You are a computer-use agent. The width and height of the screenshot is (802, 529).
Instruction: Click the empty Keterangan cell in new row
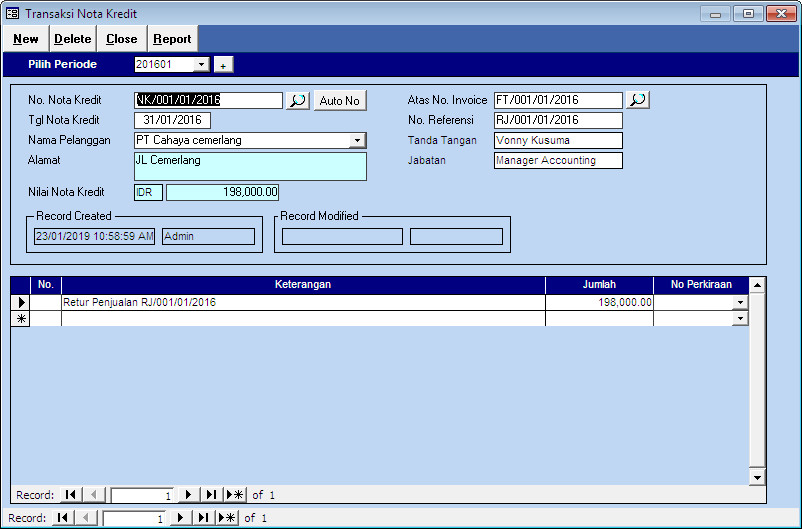tap(303, 319)
